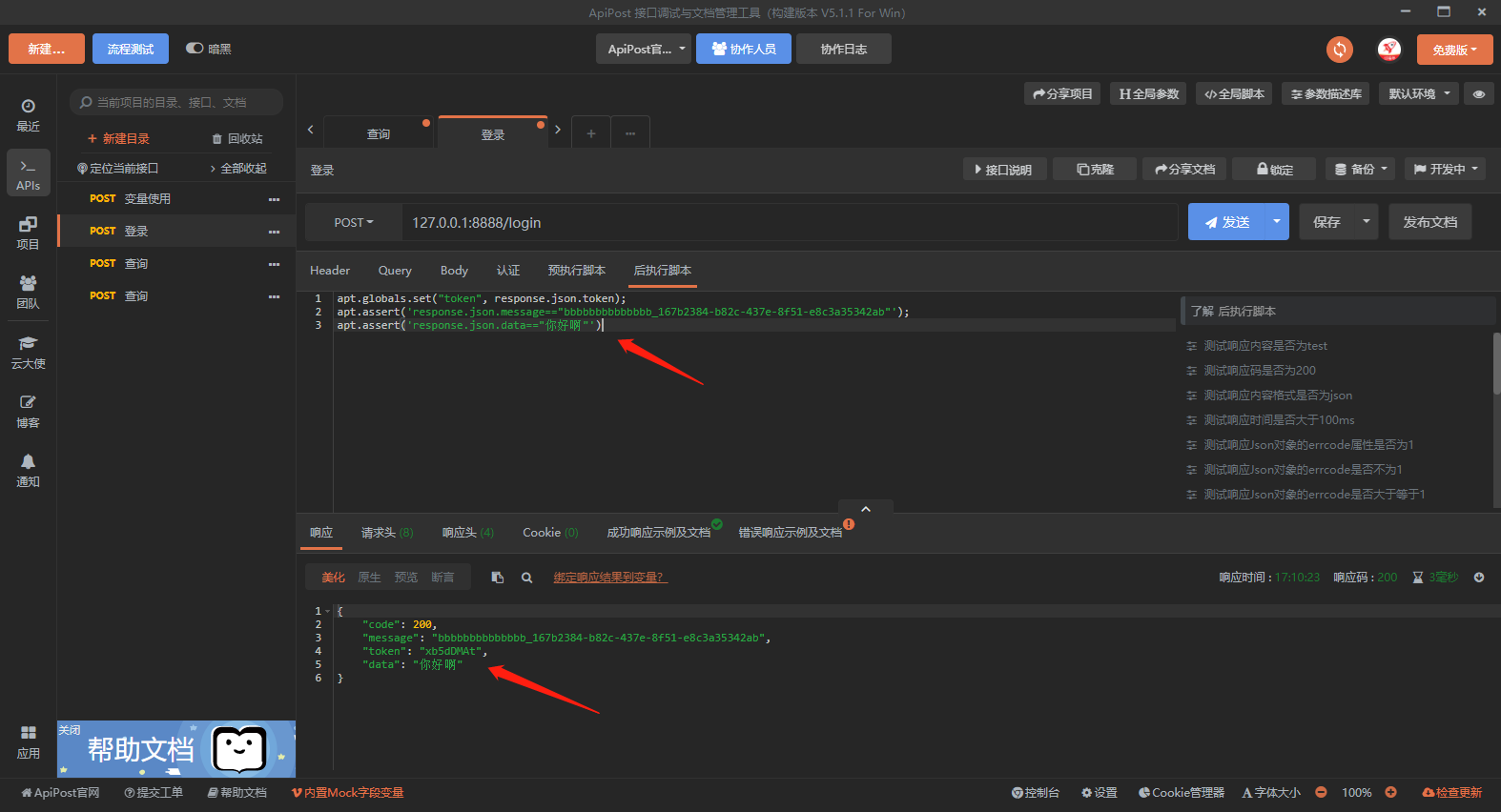Viewport: 1501px width, 812px height.
Task: Click the orange sync refresh icon
Action: pyautogui.click(x=1340, y=50)
